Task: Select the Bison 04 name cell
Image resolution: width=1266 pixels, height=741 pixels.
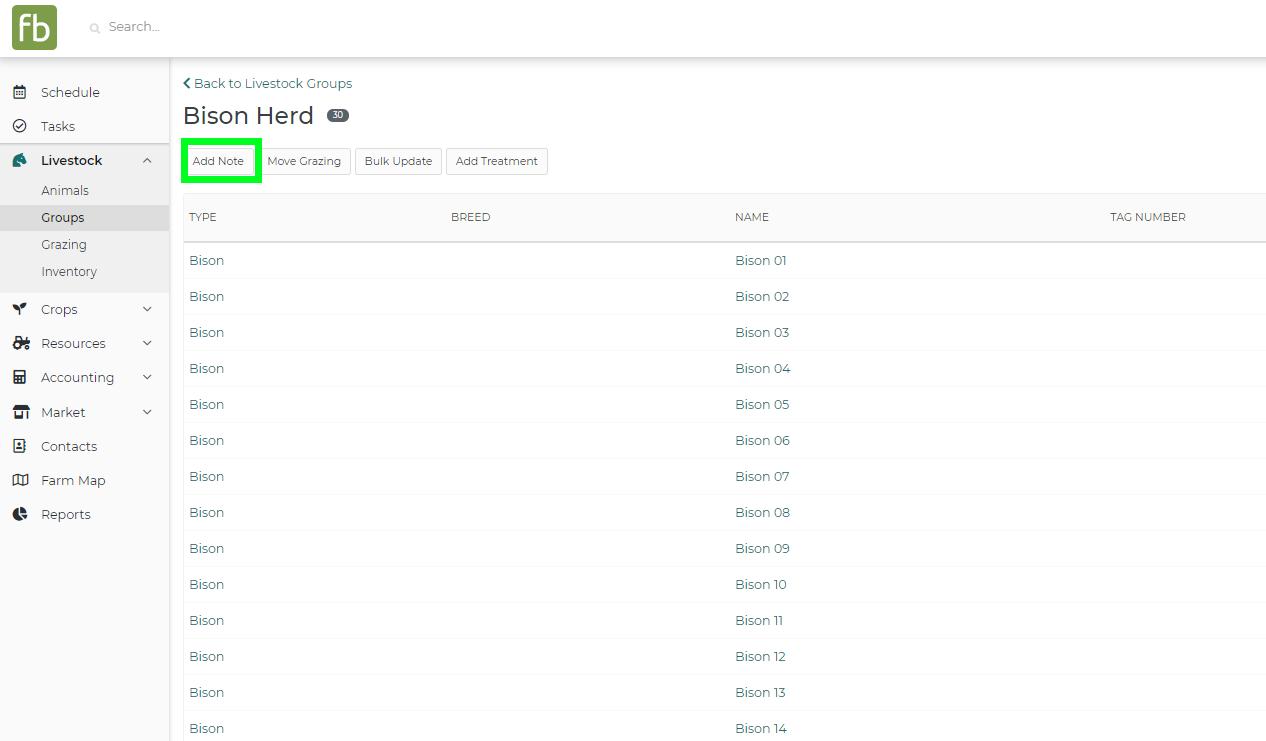Action: point(763,368)
